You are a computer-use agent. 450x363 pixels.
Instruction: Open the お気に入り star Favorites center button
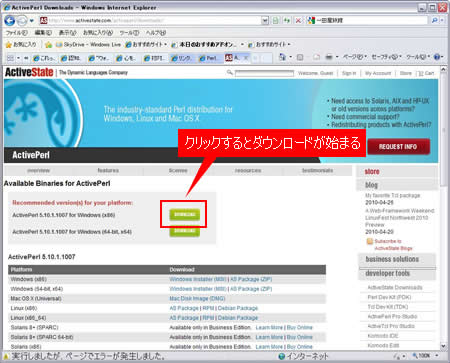coord(21,44)
